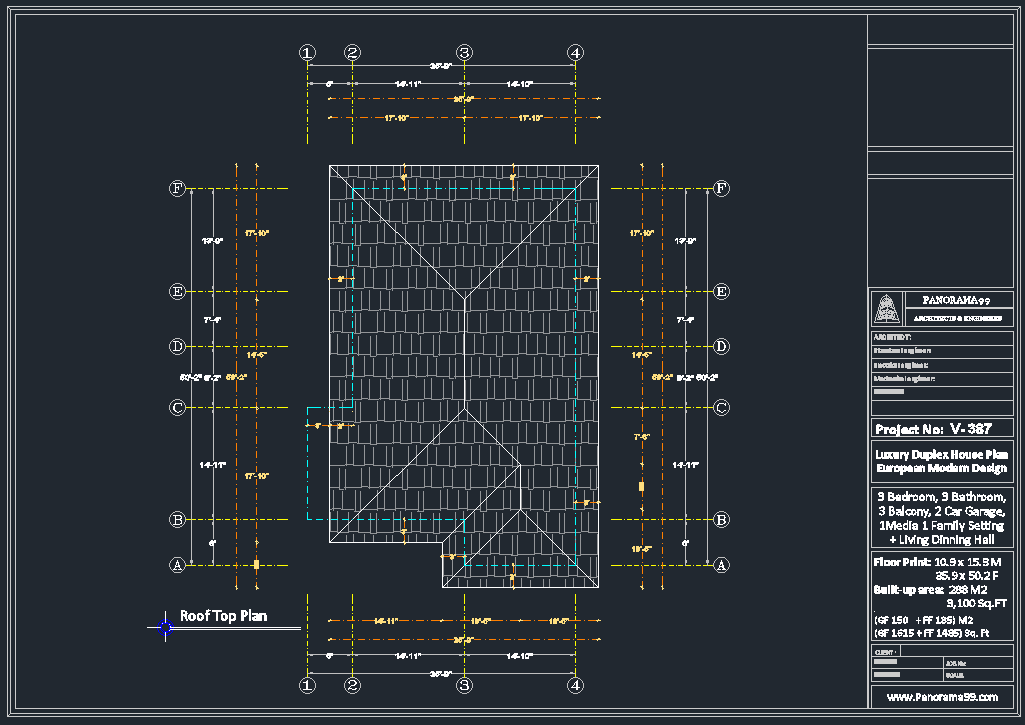Screen dimensions: 1025x725
Task: Click grid bubble C on the right side
Action: 721,408
